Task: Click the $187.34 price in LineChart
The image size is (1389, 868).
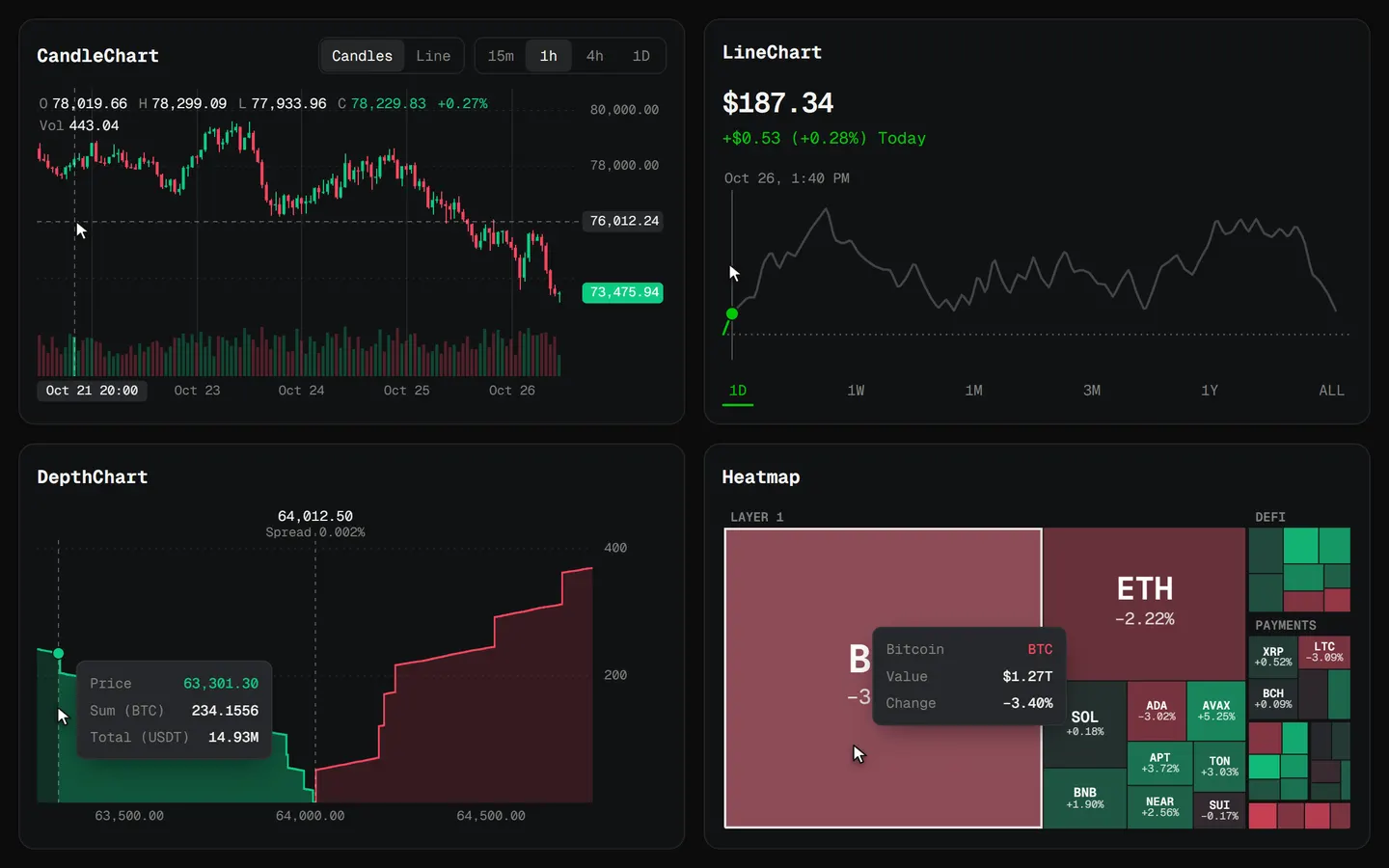Action: [x=777, y=102]
